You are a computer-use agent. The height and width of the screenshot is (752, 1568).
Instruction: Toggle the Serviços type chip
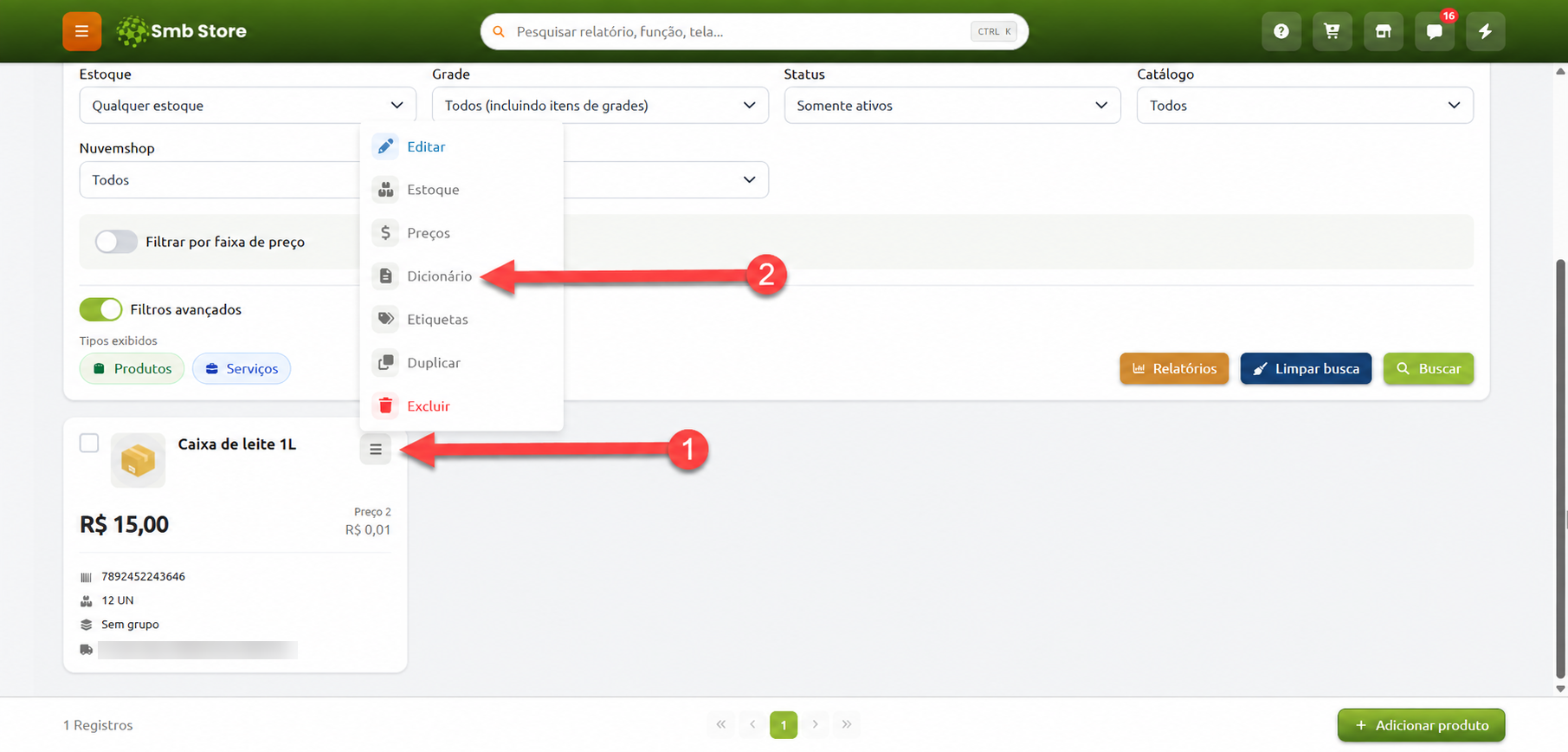click(x=242, y=368)
